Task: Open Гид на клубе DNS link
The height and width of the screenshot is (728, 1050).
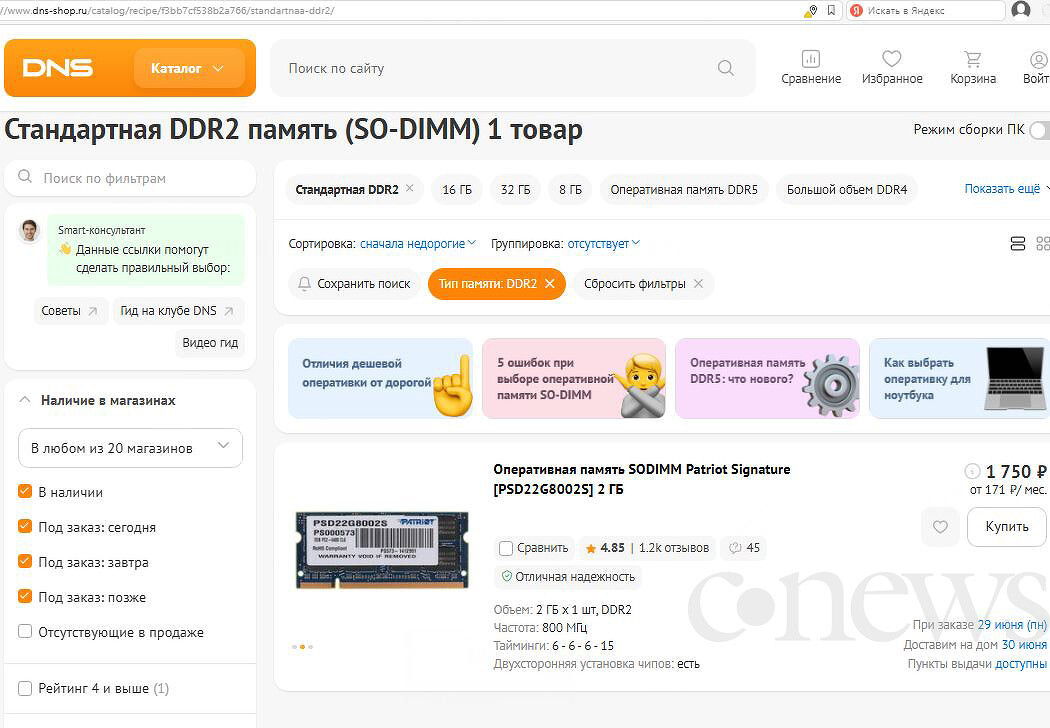Action: click(x=177, y=311)
